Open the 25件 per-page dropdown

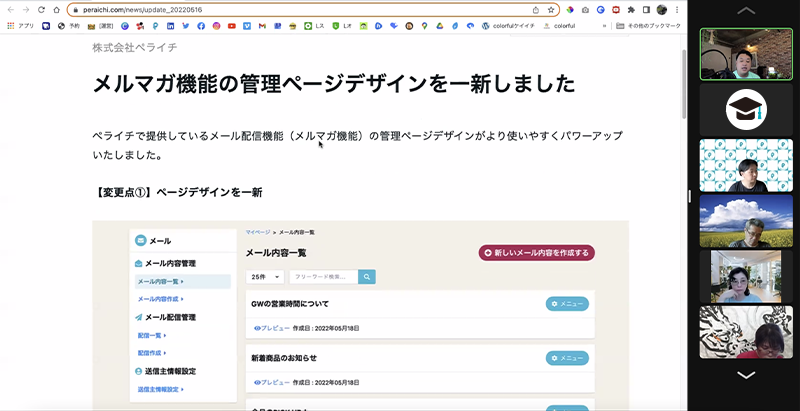(x=265, y=277)
